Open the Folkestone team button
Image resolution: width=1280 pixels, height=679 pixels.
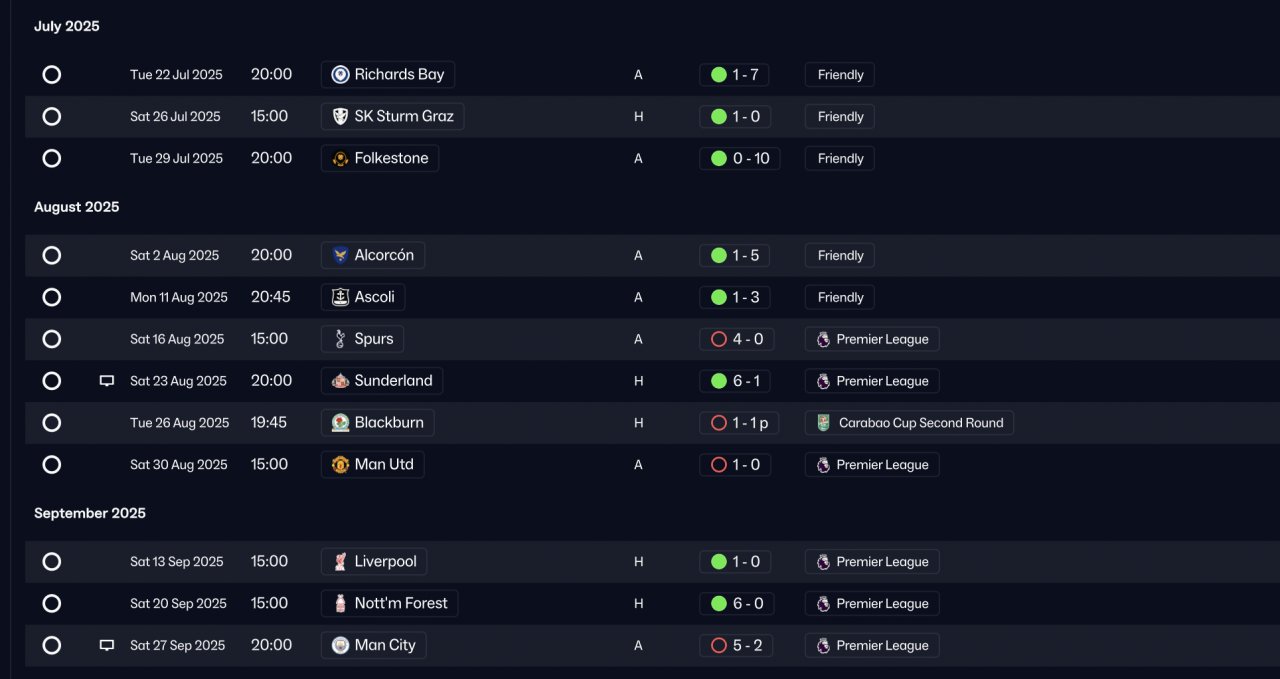pos(380,159)
